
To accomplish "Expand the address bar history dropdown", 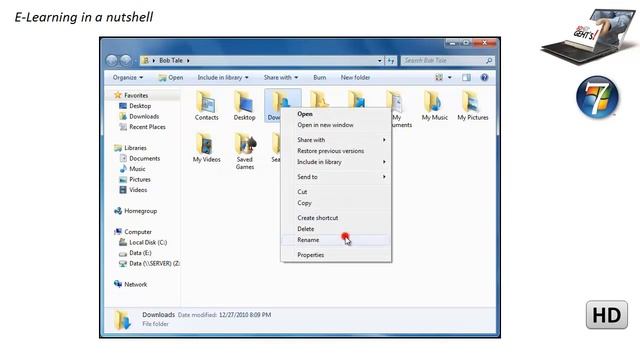I will [380, 60].
